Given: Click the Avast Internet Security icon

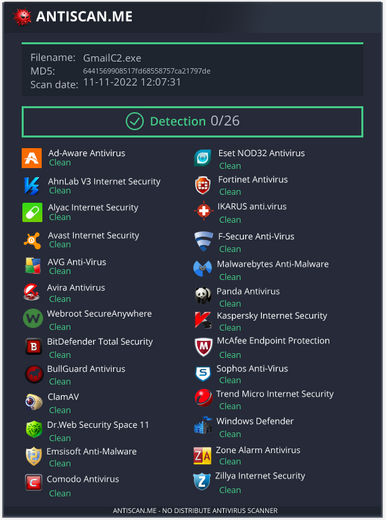Looking at the screenshot, I should (x=32, y=240).
